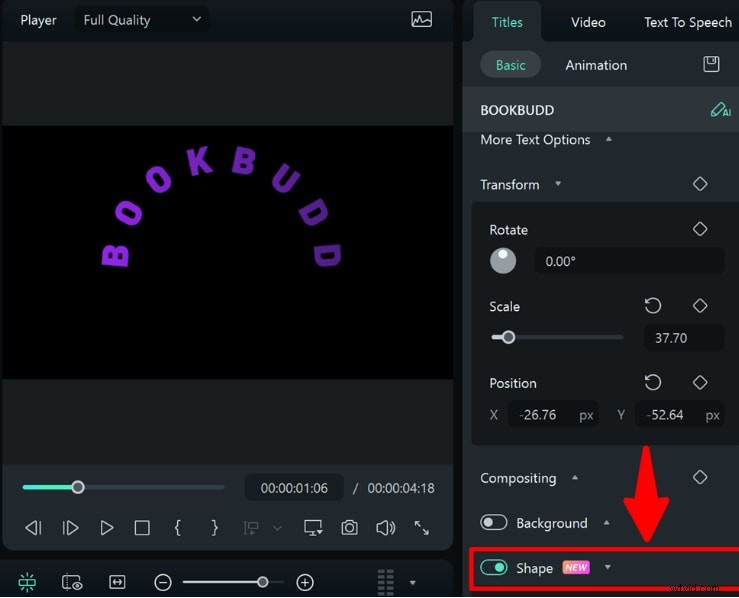Collapse the Transform section
Screen dimensions: 739x598
558,185
